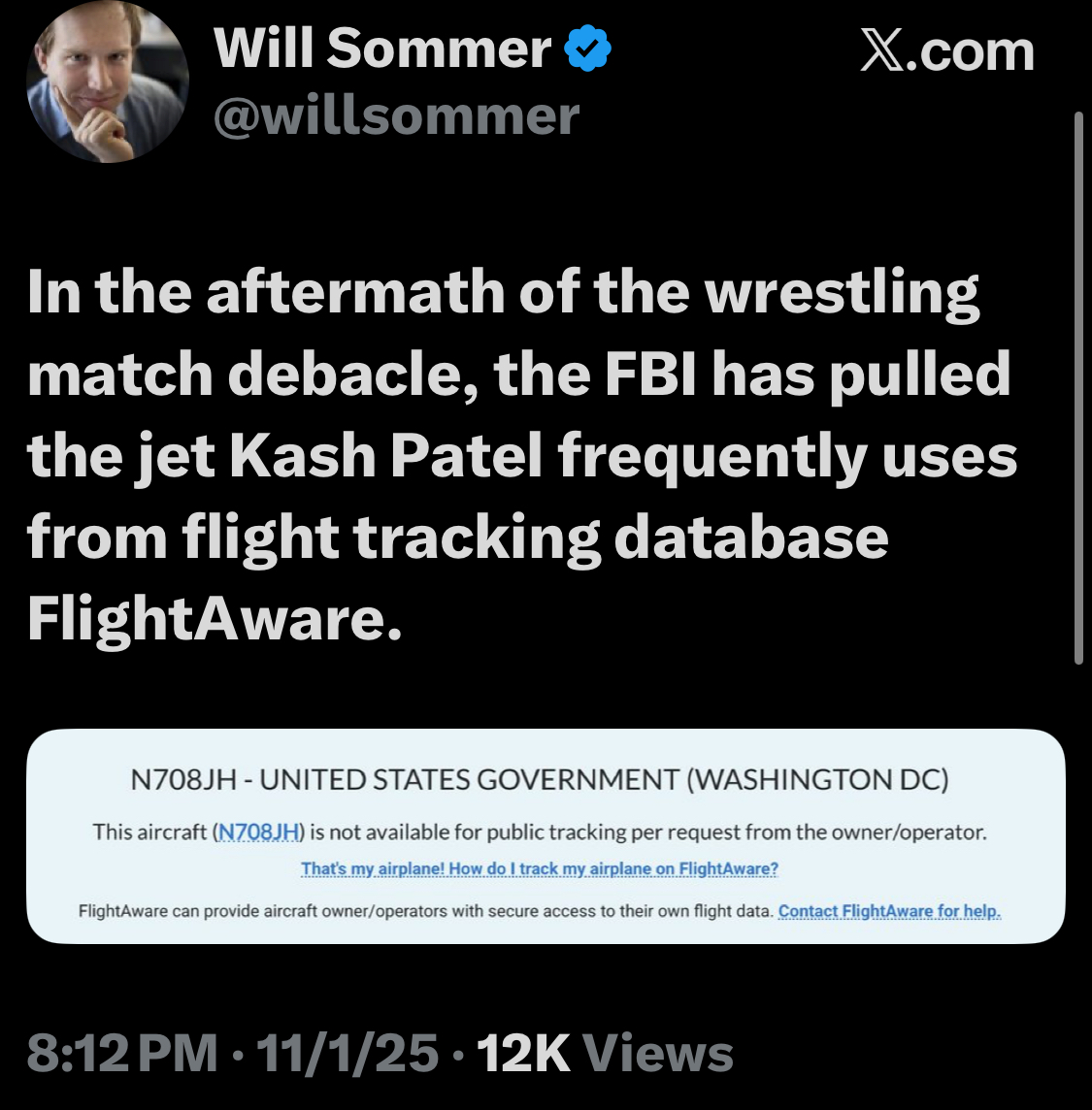
Task: Click the tweet text mentioning wrestling match
Action: tap(505, 292)
